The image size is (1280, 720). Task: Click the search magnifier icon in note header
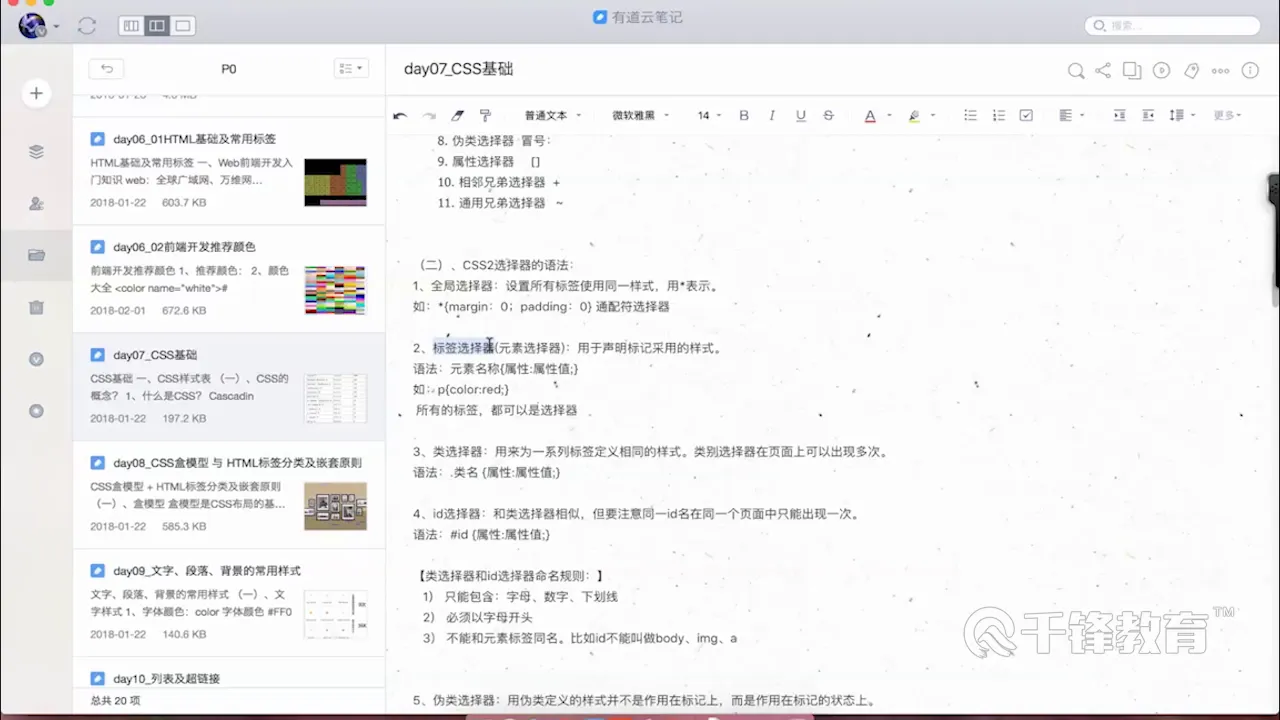pyautogui.click(x=1075, y=70)
